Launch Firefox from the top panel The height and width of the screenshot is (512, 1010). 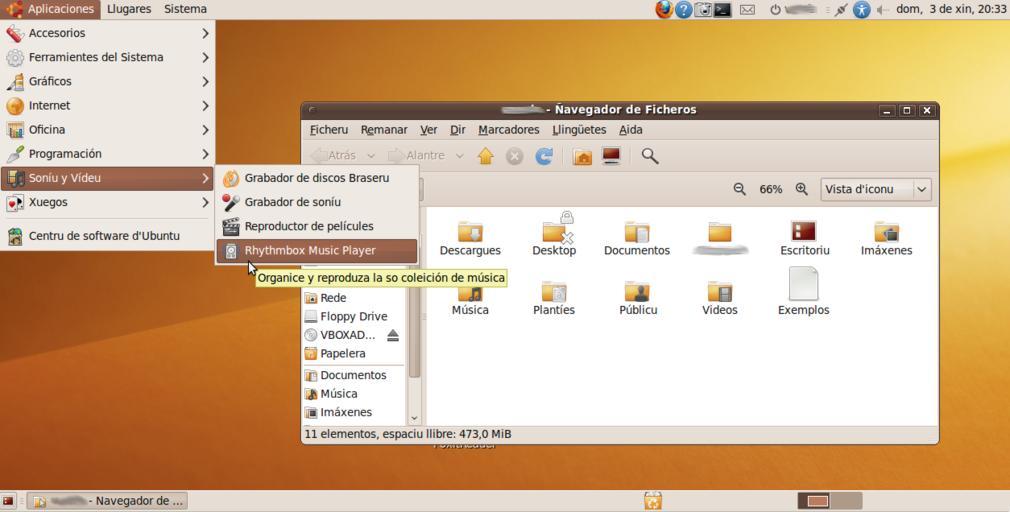tap(664, 9)
